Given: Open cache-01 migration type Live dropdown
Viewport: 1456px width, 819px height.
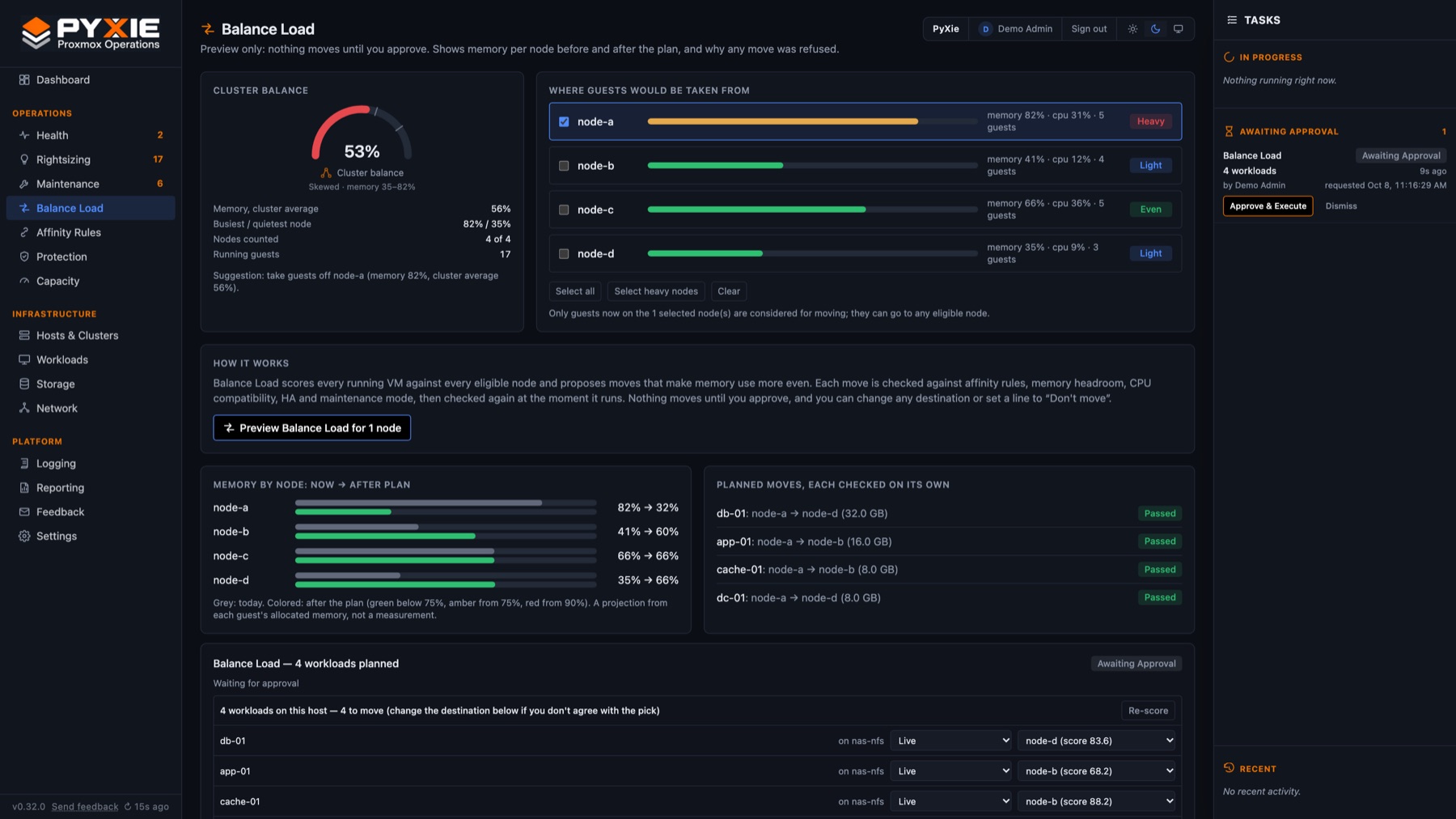Looking at the screenshot, I should pyautogui.click(x=951, y=801).
